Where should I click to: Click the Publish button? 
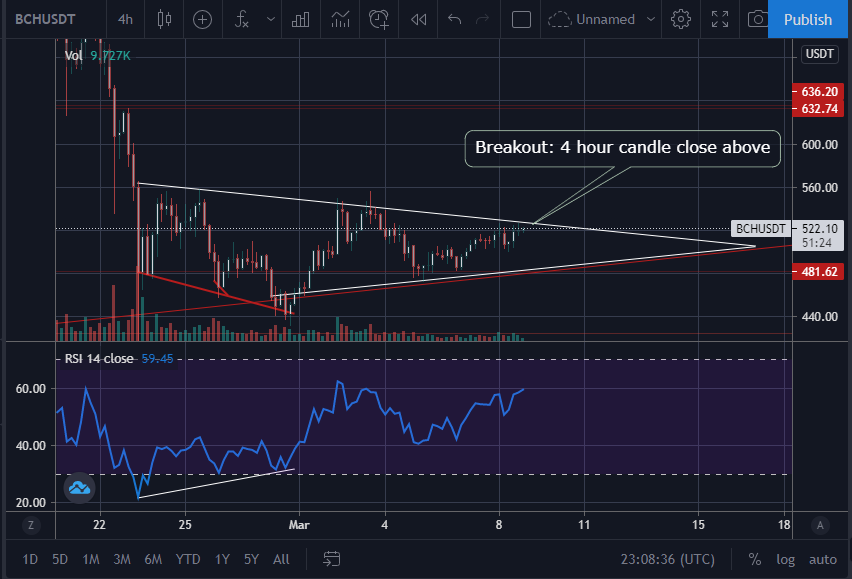pos(807,20)
